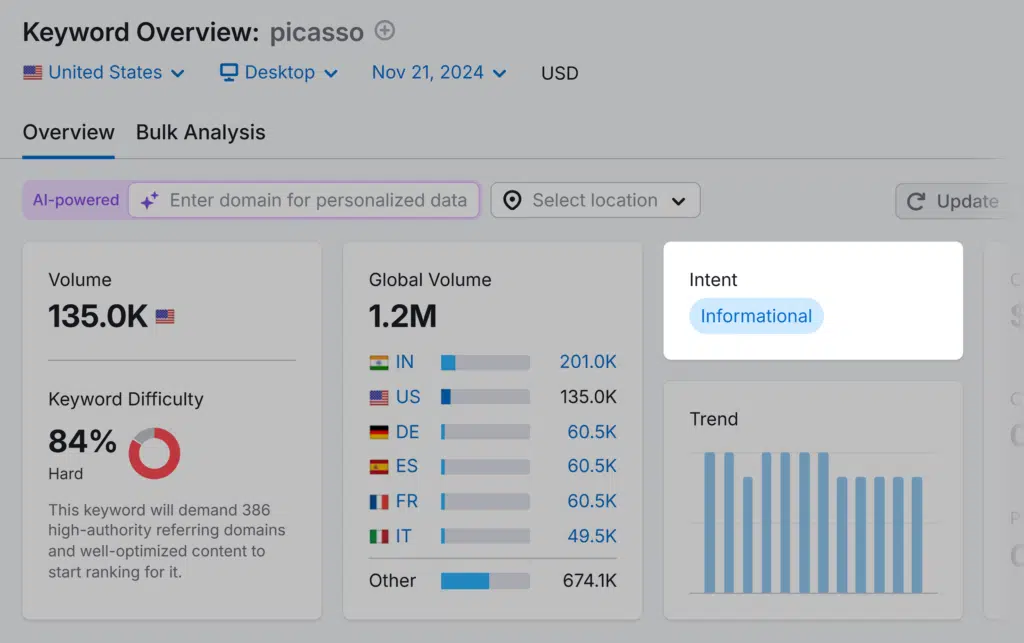Viewport: 1024px width, 643px height.
Task: Open the Select location dropdown
Action: click(x=596, y=201)
